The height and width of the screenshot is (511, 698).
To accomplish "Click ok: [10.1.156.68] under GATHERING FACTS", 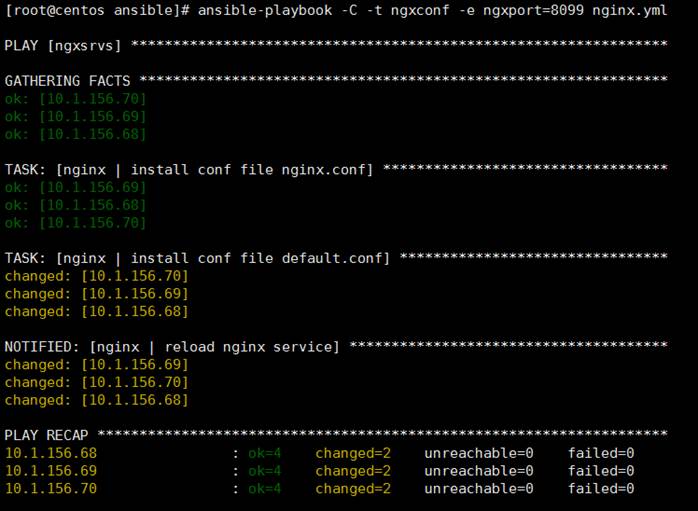I will 76,134.
